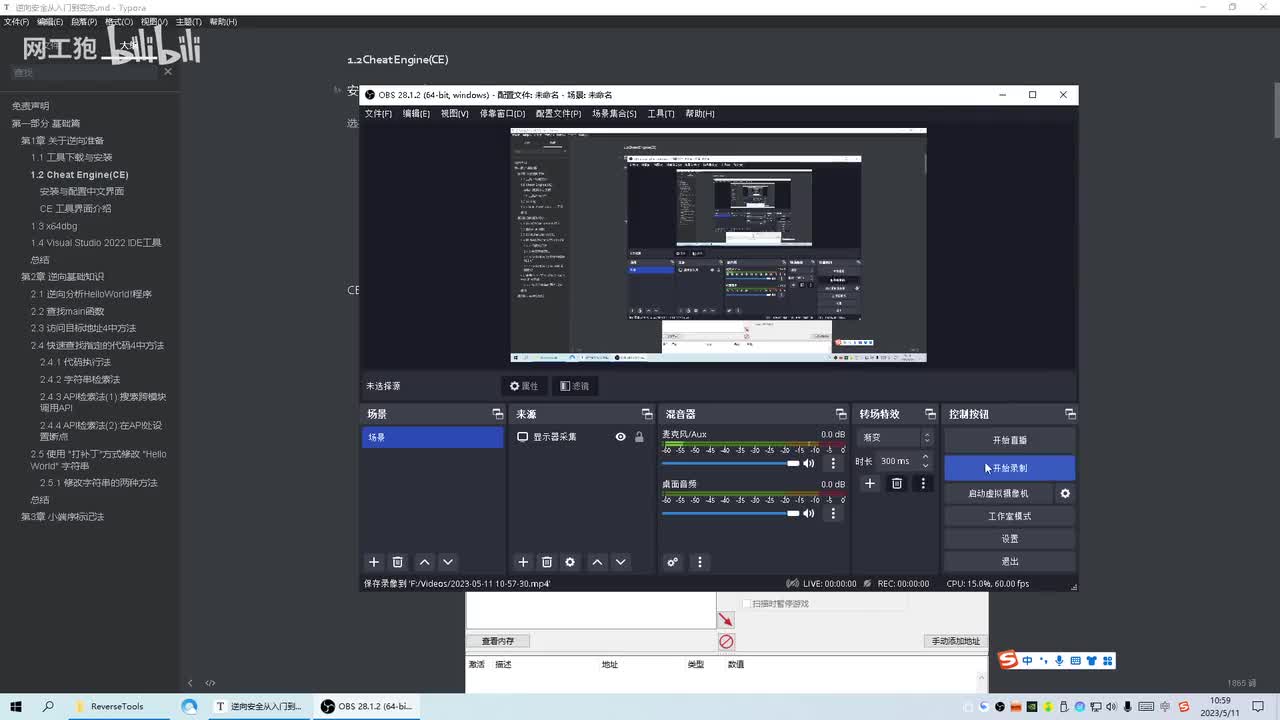Adjust the 麦克风/Aux volume slider

coord(730,463)
